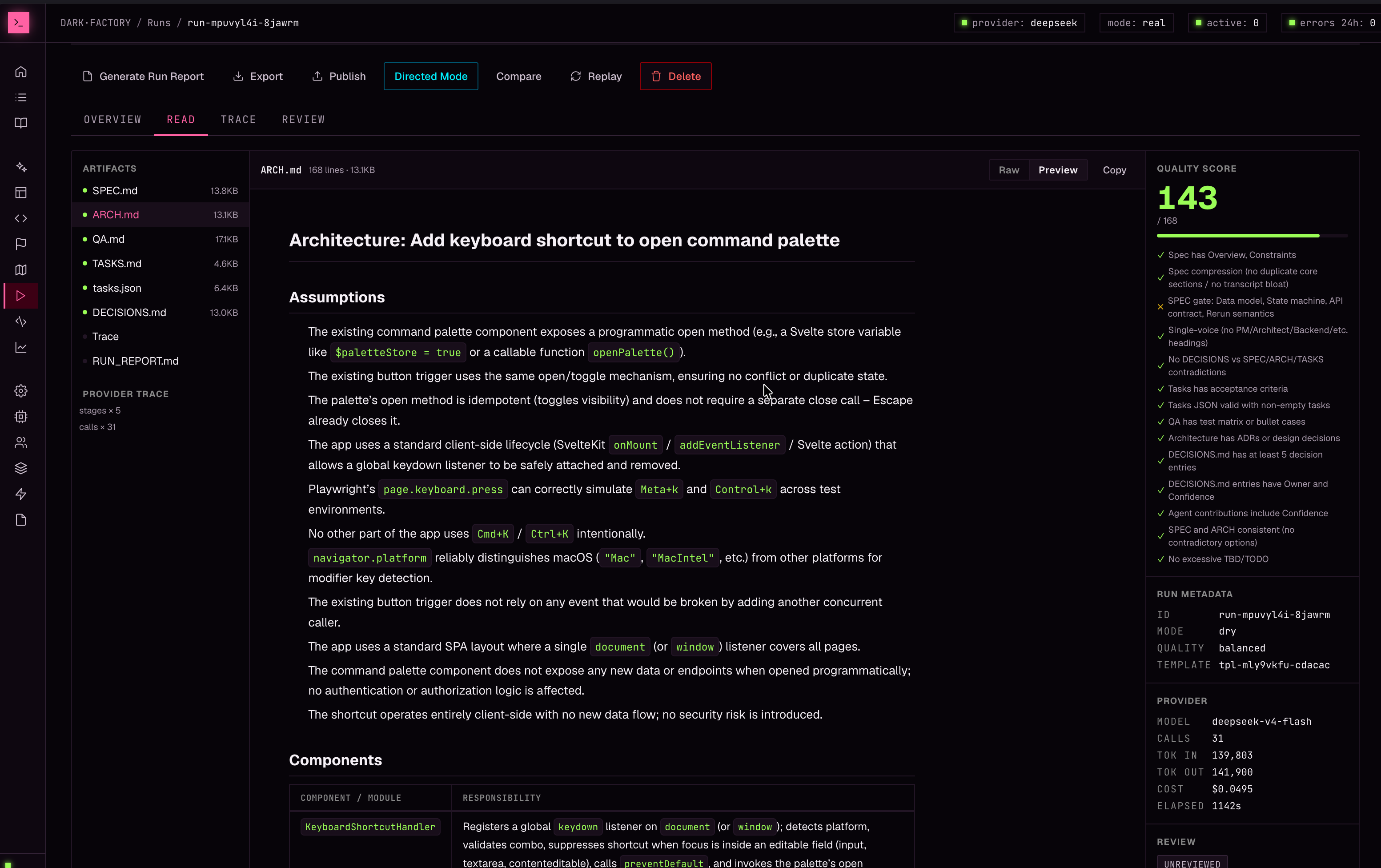The height and width of the screenshot is (868, 1381).
Task: Open the Trace artifact entry
Action: (160, 337)
